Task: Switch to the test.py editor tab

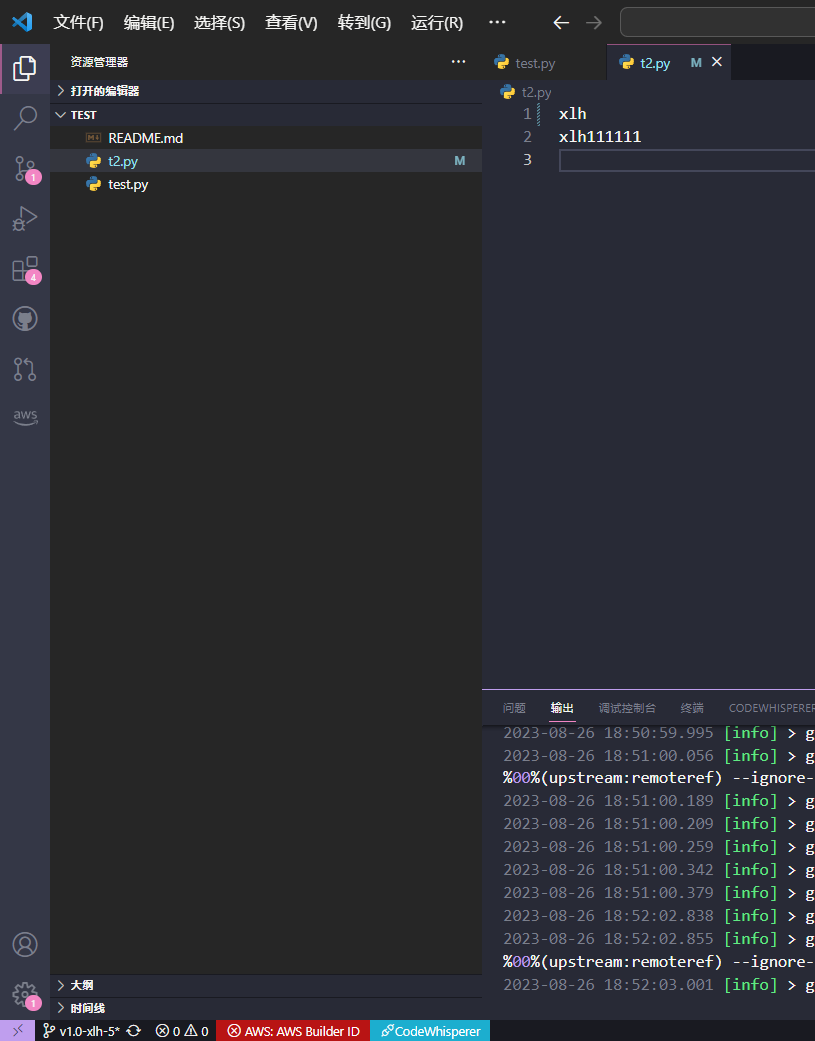Action: pos(544,62)
